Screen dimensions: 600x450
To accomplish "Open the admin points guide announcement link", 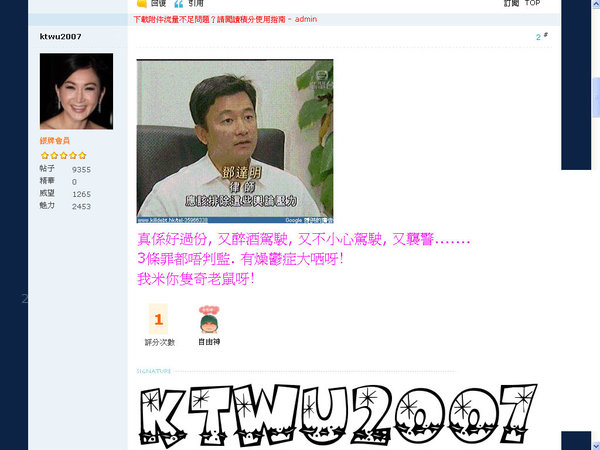I will 225,19.
